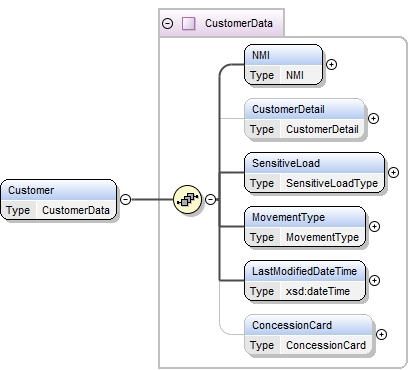Collapse the CustomerData type container

click(x=168, y=24)
